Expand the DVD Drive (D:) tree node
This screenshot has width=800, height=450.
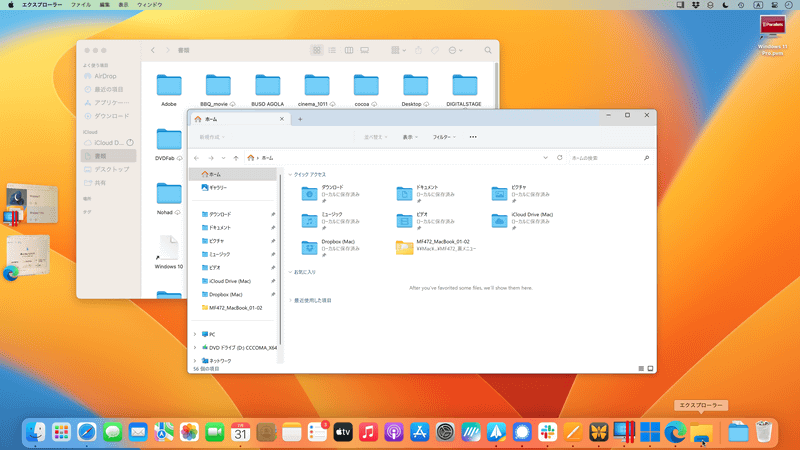point(195,347)
